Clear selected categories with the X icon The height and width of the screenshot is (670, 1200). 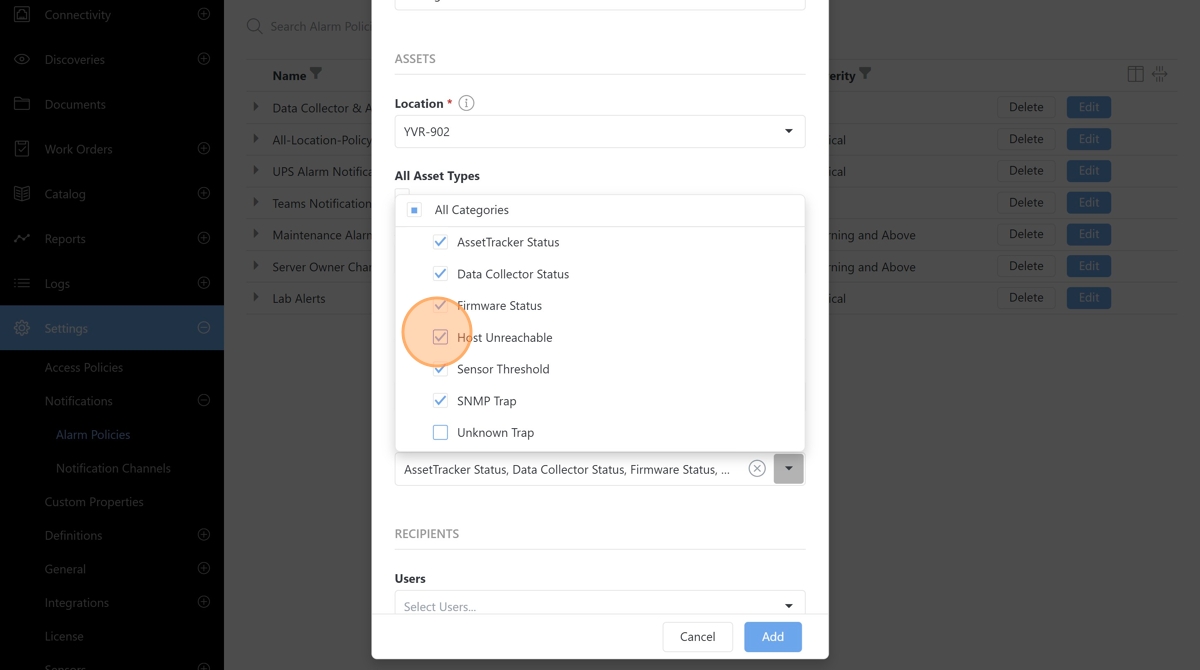point(757,469)
